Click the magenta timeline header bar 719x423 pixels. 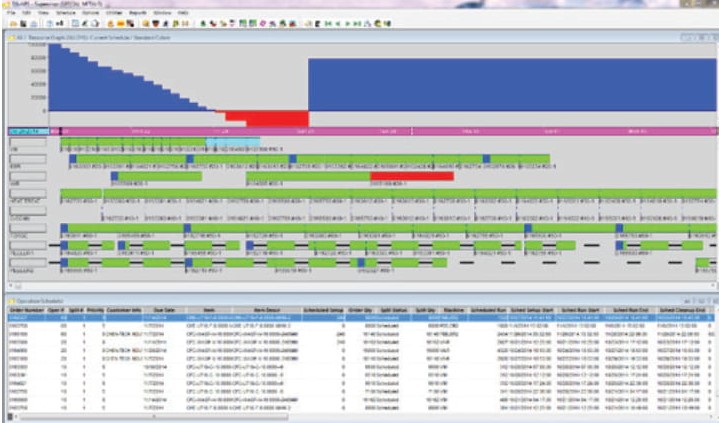382,131
